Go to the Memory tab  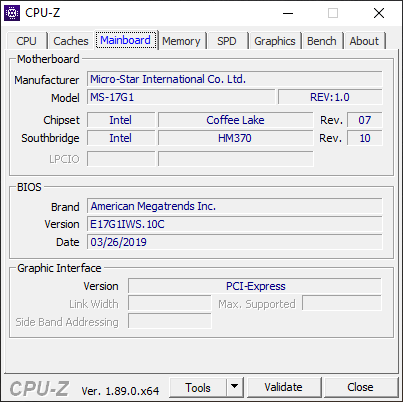181,41
